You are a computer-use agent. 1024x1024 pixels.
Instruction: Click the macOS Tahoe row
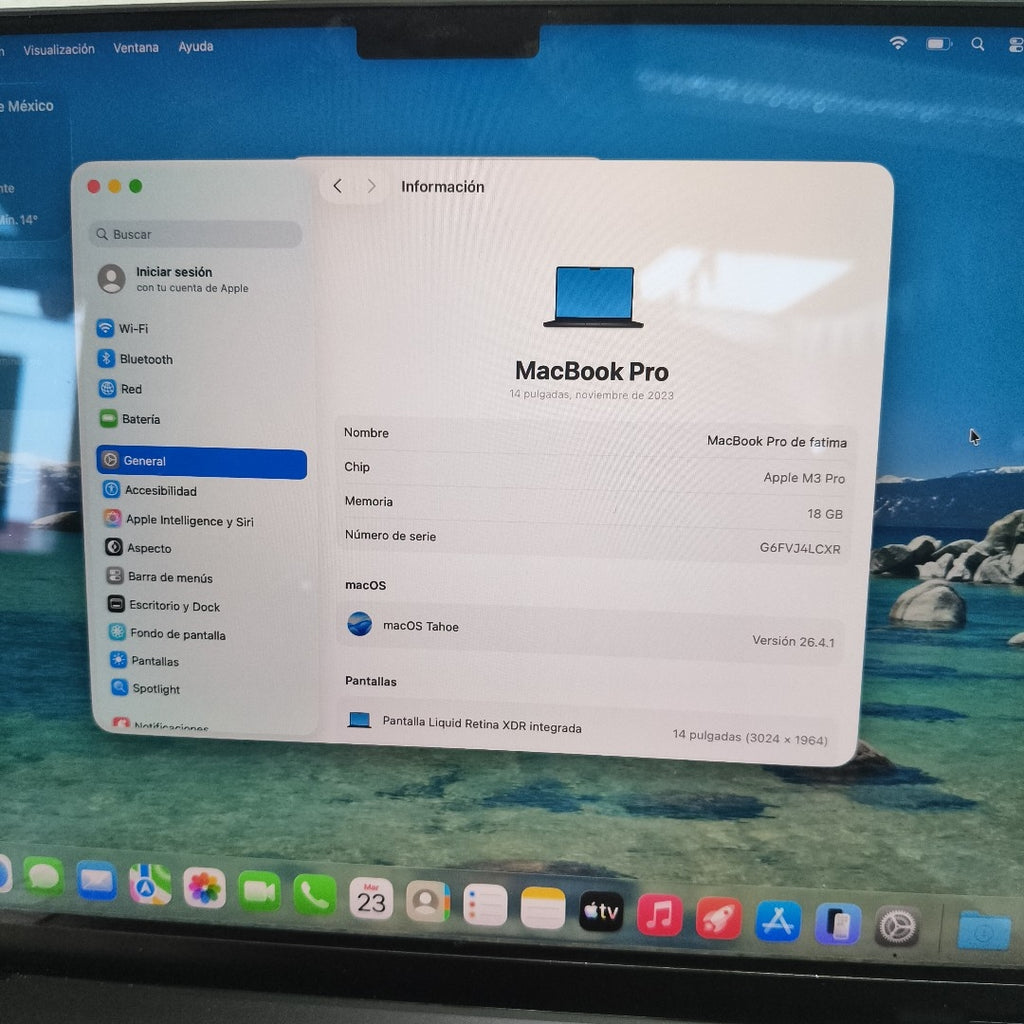coord(590,631)
